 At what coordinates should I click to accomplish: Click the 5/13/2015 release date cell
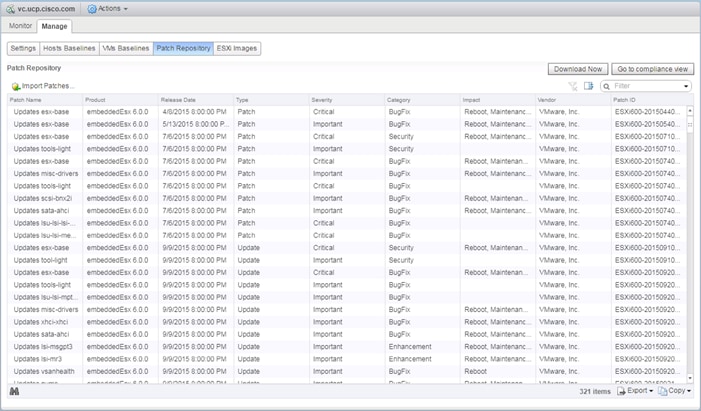click(x=195, y=124)
